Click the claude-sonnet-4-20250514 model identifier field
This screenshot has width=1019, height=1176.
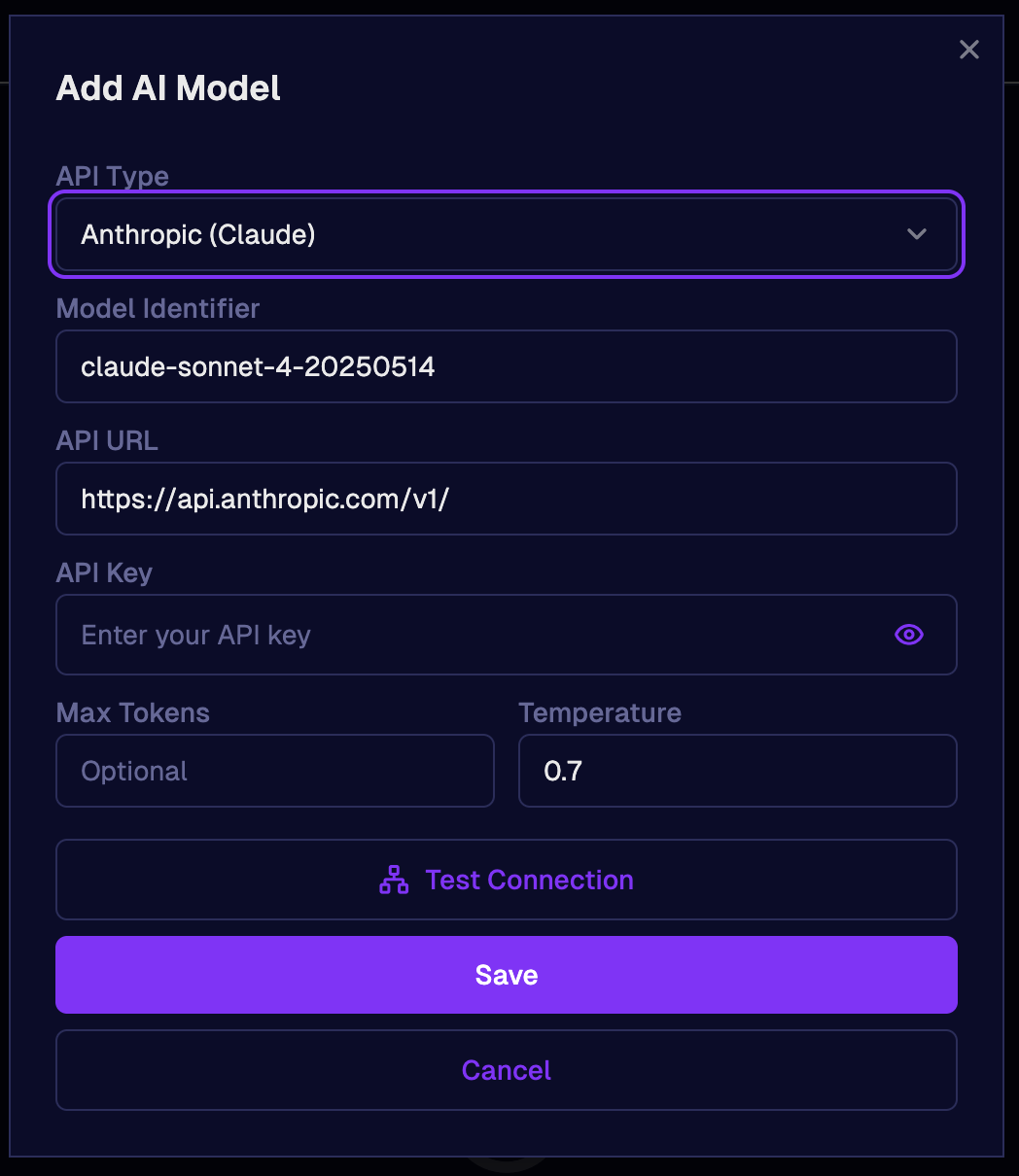(x=507, y=366)
